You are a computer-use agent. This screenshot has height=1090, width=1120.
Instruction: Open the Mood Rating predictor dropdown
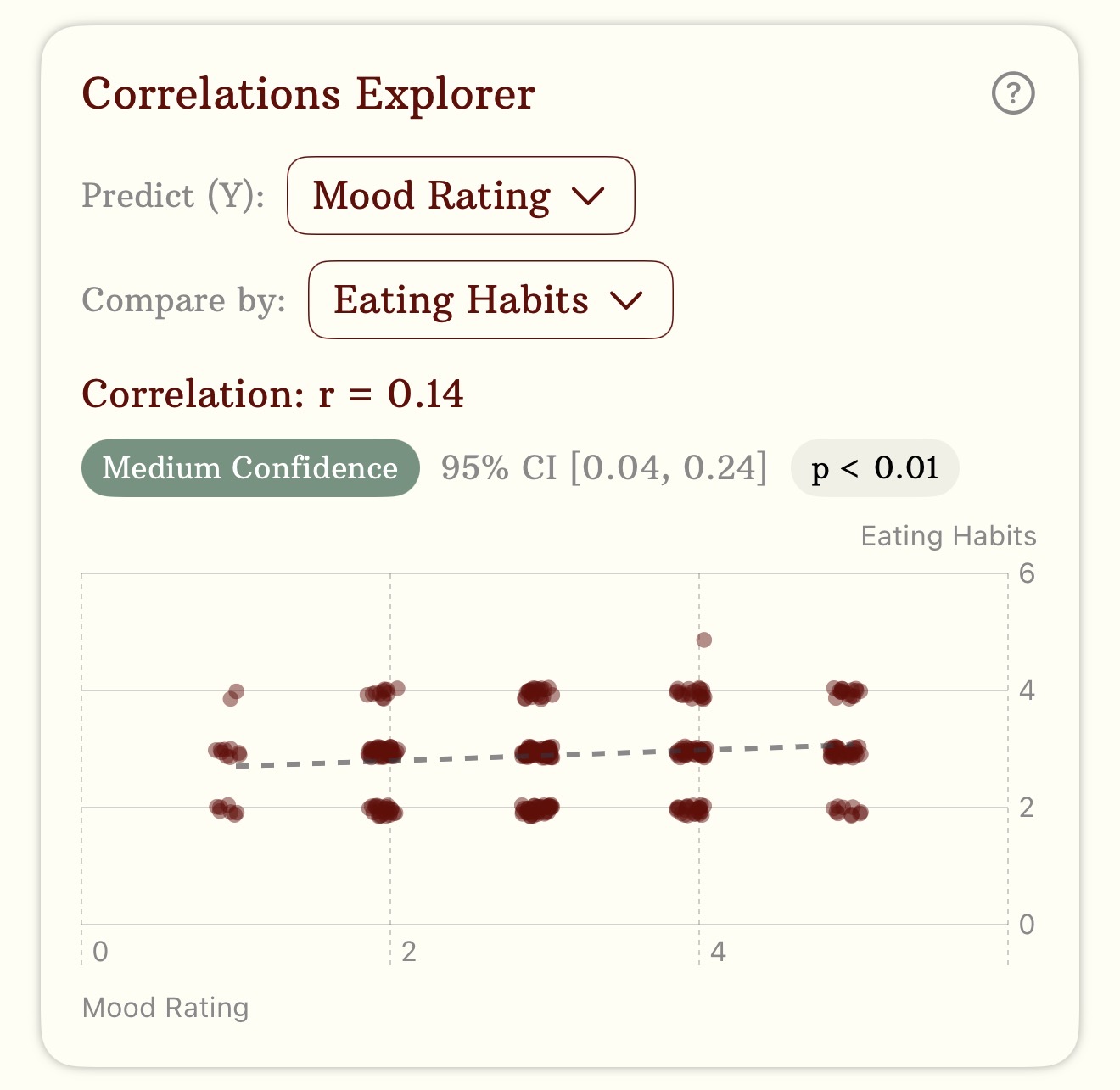click(461, 196)
